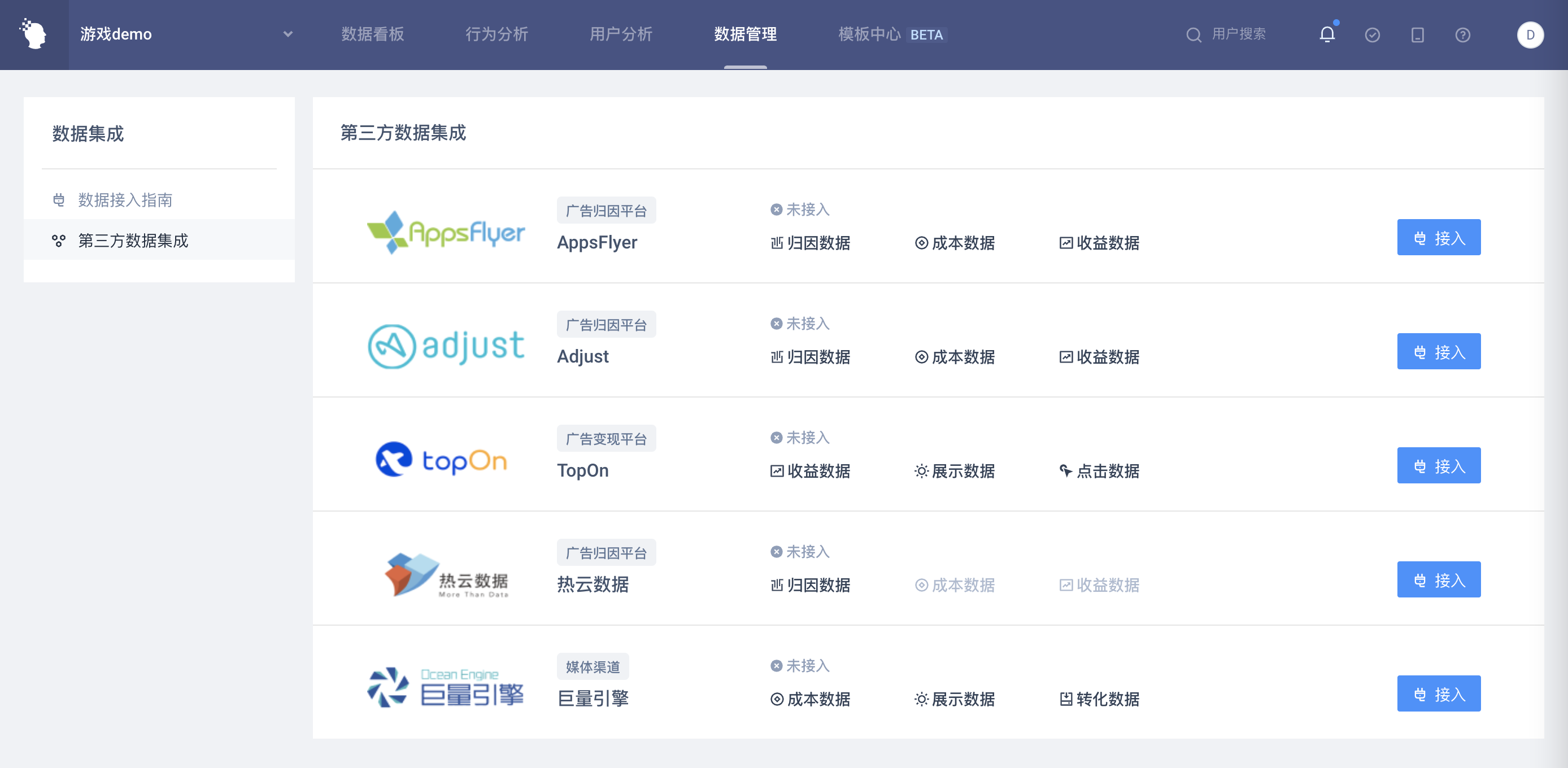Open the notifications bell icon
This screenshot has width=1568, height=768.
click(x=1327, y=34)
